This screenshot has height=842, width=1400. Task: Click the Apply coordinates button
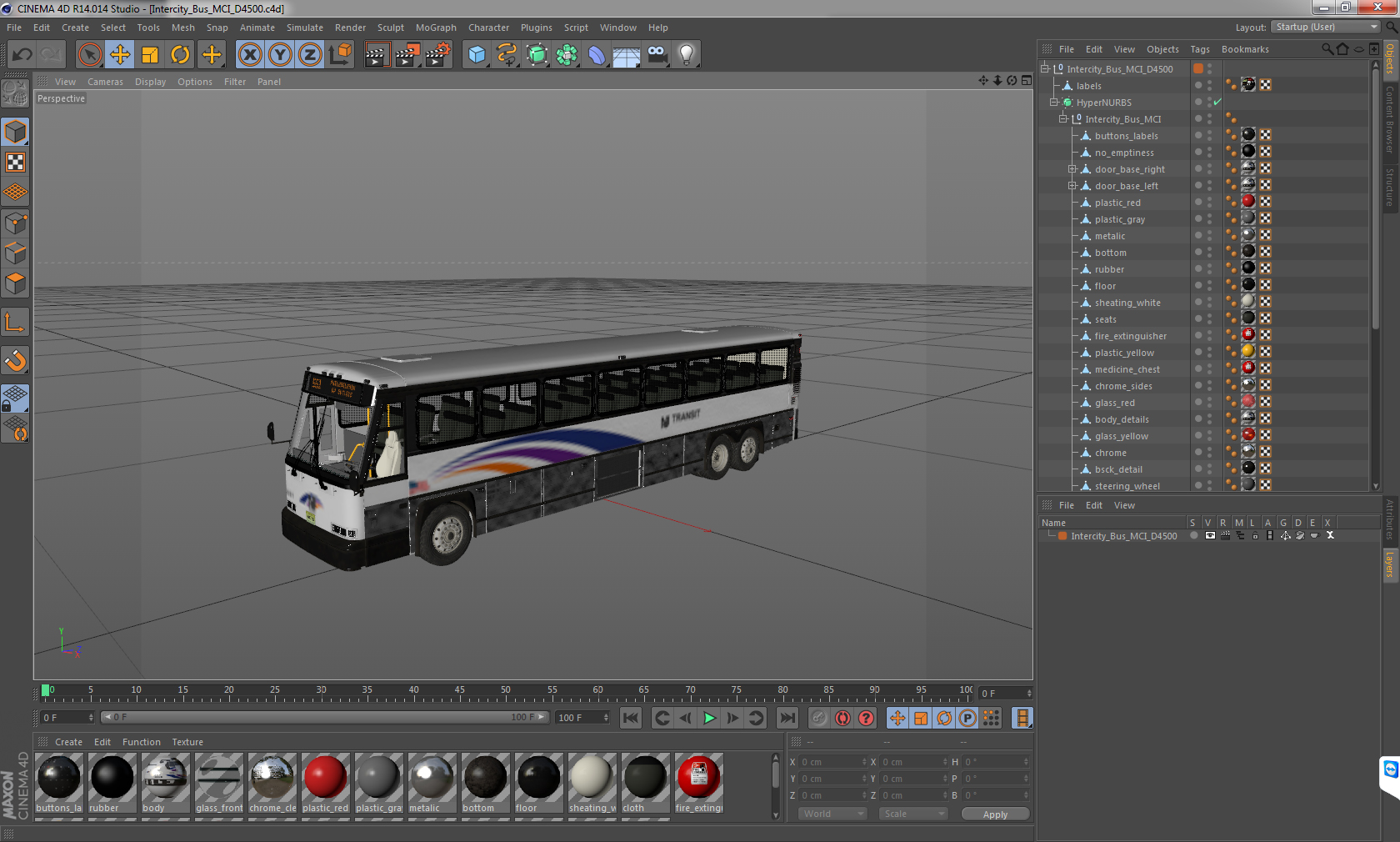(995, 814)
